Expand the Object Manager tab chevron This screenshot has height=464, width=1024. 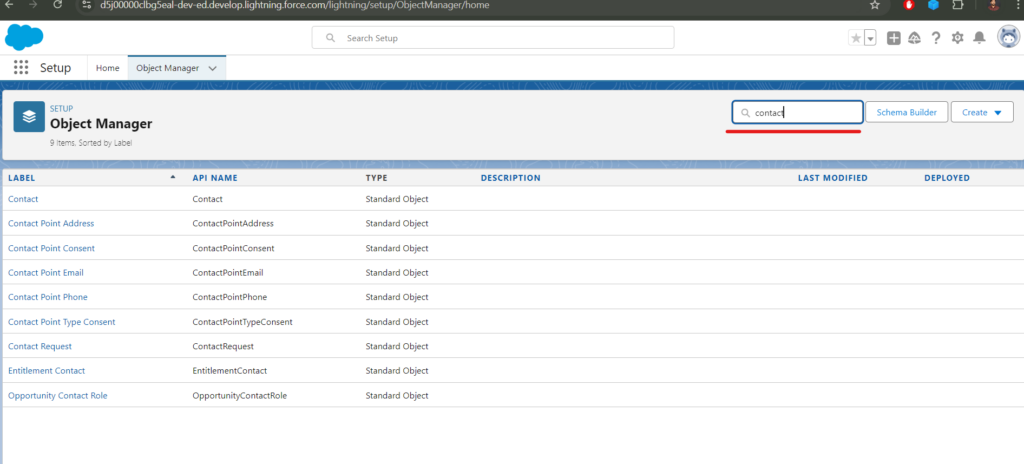coord(212,68)
